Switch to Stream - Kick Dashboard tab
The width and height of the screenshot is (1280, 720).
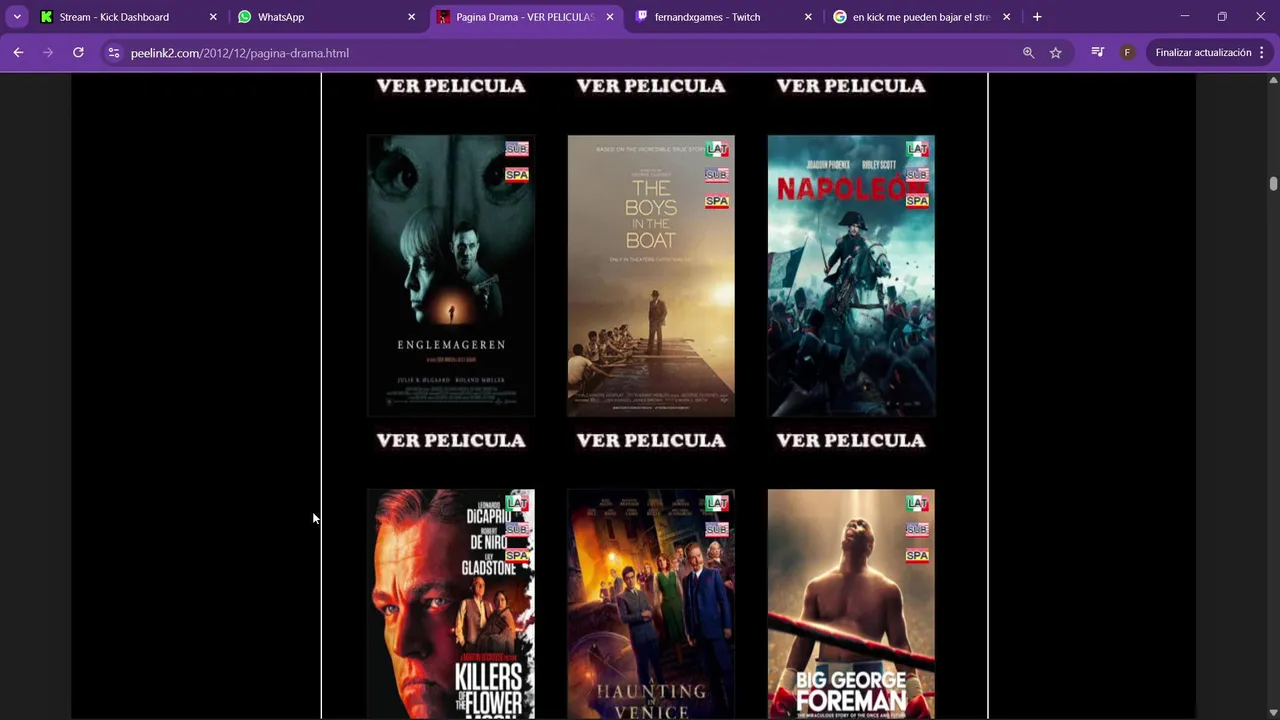point(126,17)
